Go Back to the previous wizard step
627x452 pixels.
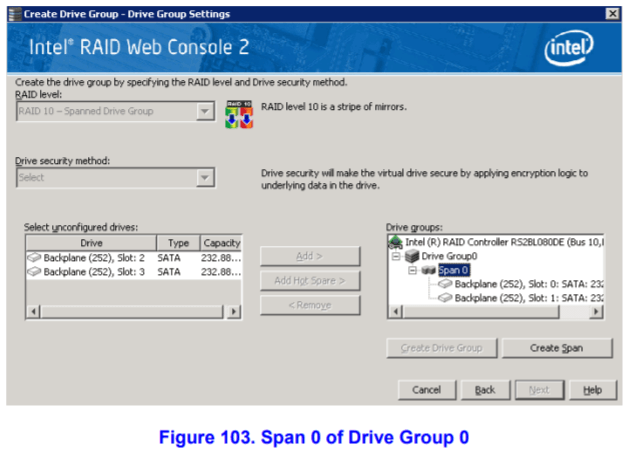point(485,390)
